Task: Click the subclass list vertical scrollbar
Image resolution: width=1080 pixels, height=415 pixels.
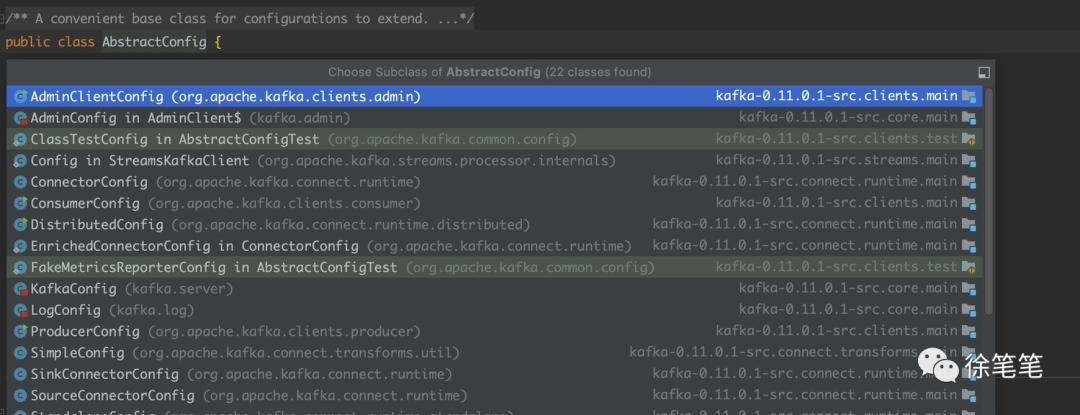Action: tap(989, 201)
